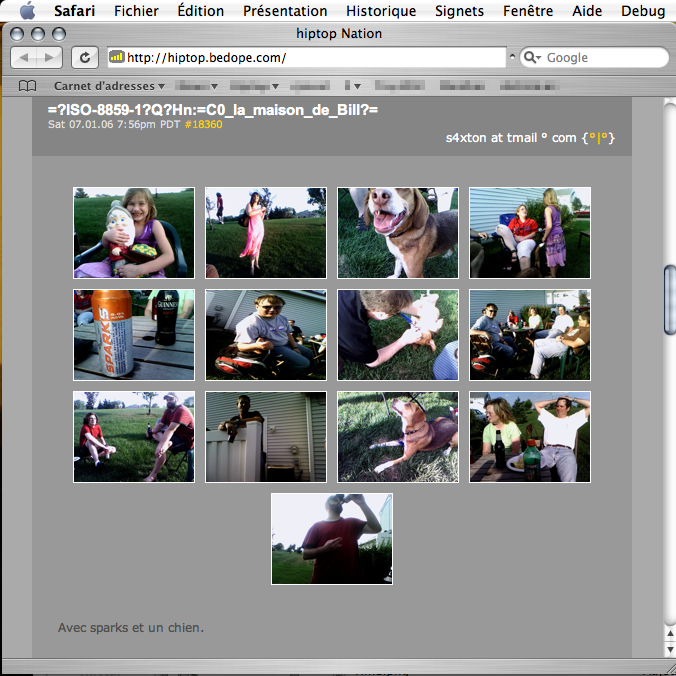Click the {°|°} link beside the email
The image size is (676, 676).
(x=597, y=138)
